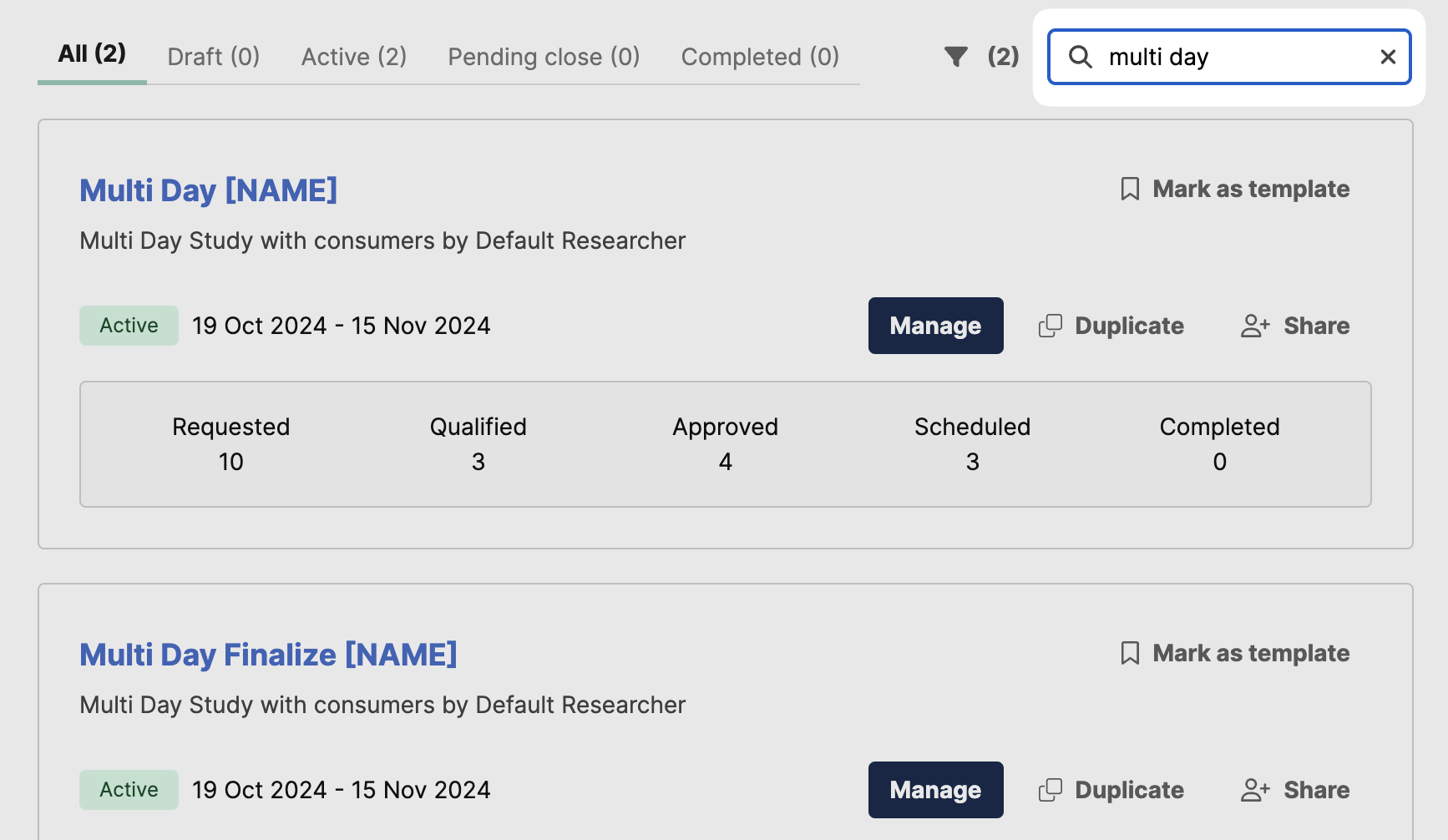The width and height of the screenshot is (1448, 840).
Task: Clear the search with the X icon
Action: click(x=1388, y=57)
